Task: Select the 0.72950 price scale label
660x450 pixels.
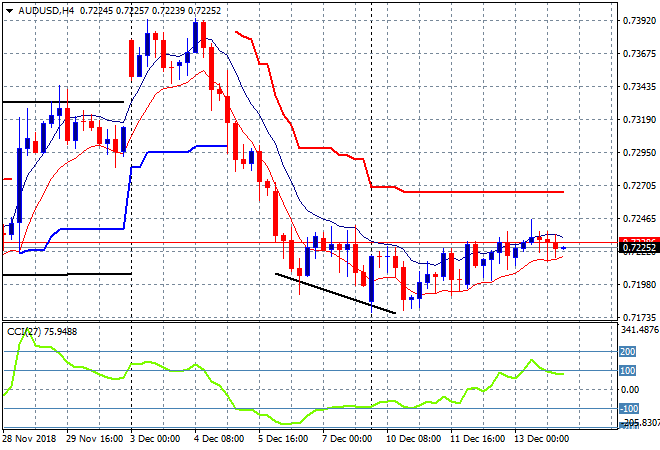Action: point(639,152)
